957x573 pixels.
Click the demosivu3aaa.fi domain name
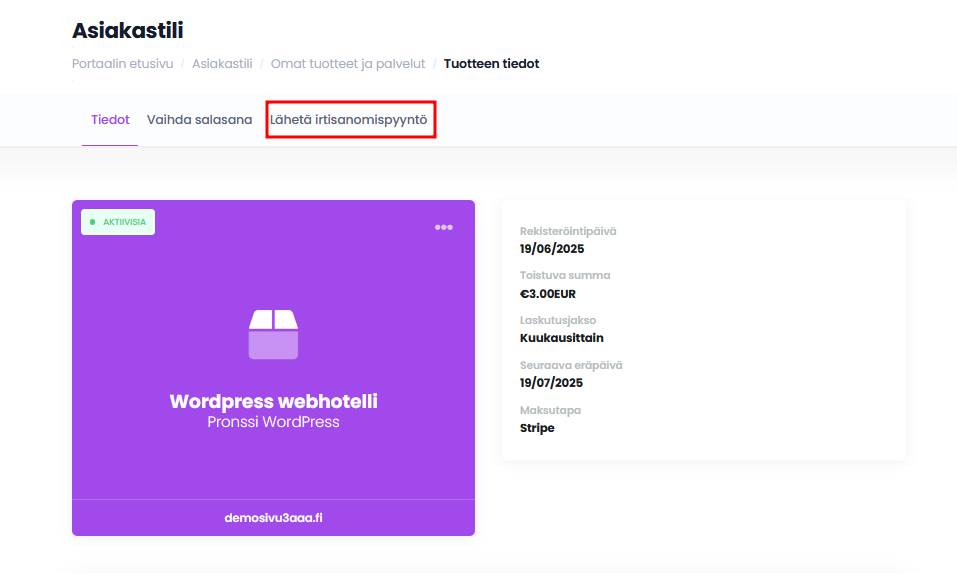pos(273,518)
